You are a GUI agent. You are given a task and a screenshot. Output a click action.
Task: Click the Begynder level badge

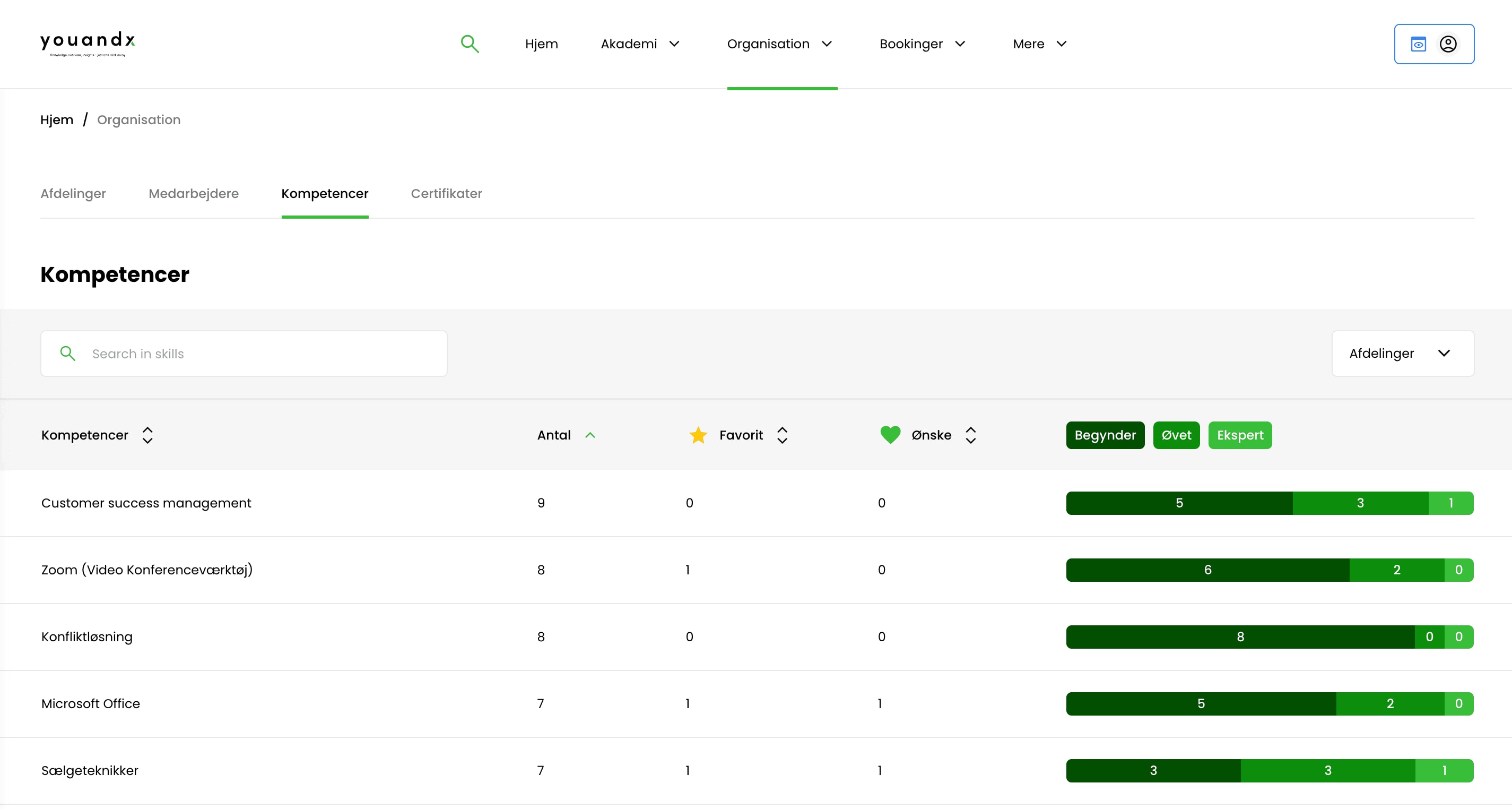pyautogui.click(x=1105, y=435)
